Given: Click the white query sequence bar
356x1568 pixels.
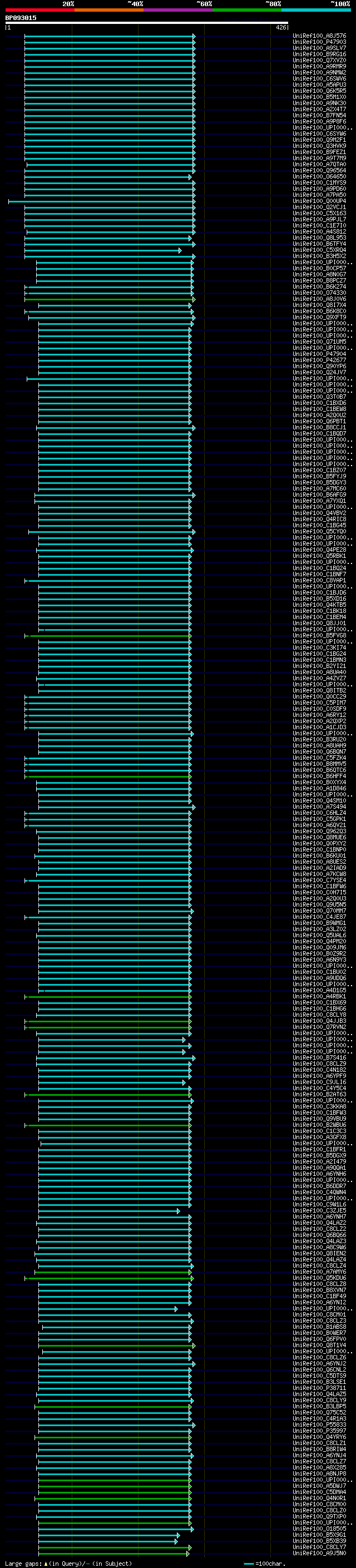Looking at the screenshot, I should (147, 22).
